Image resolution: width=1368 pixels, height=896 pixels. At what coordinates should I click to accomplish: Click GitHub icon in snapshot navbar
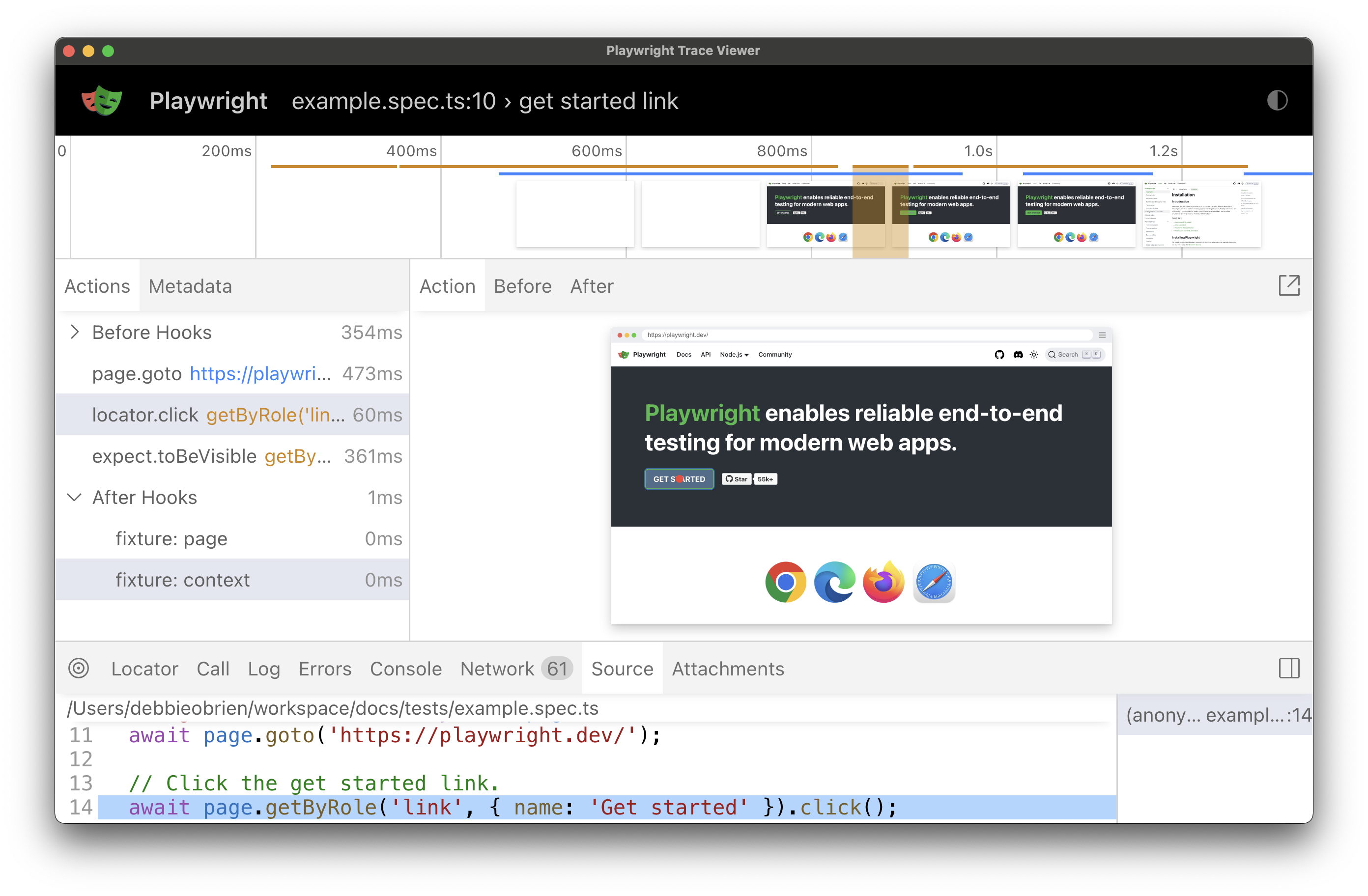pos(999,355)
